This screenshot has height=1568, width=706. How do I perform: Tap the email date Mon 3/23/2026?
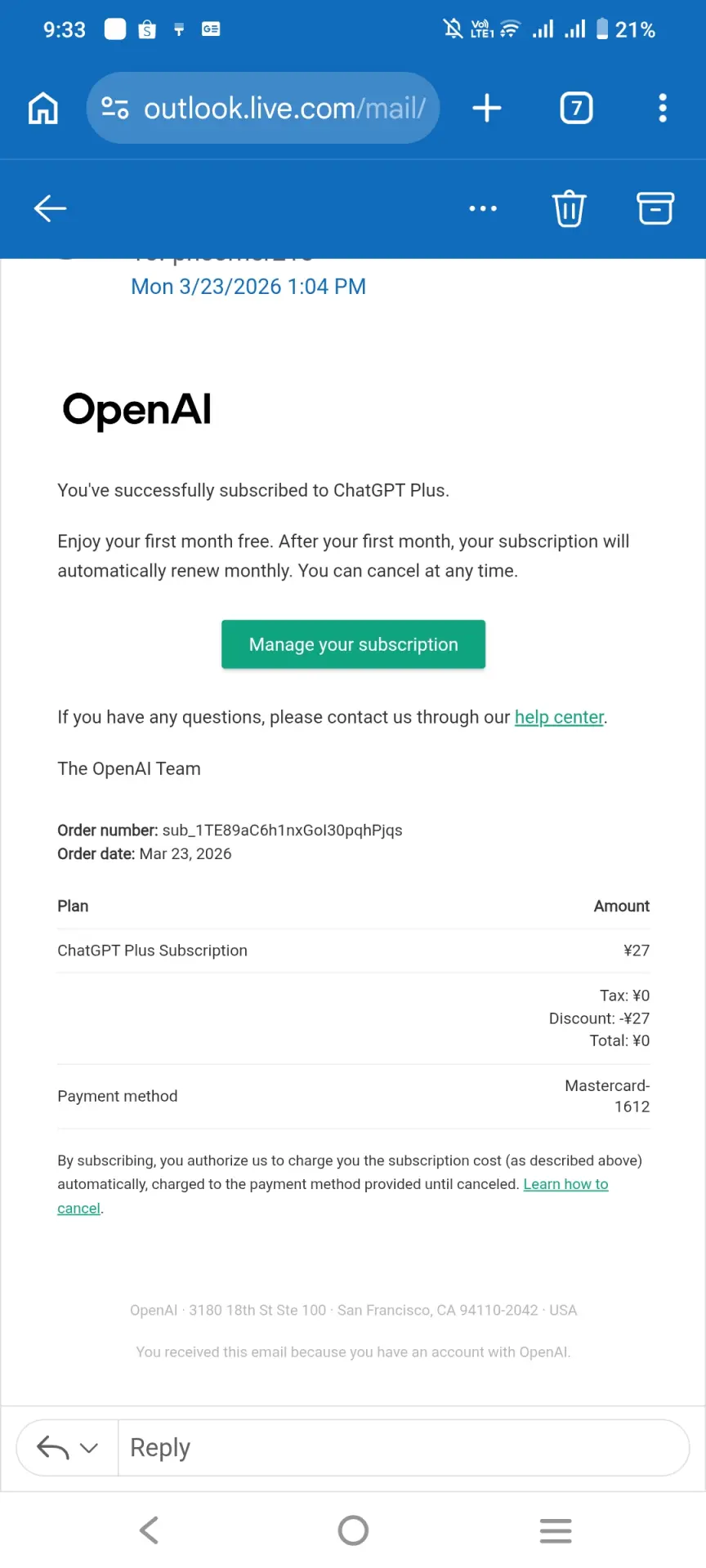coord(248,287)
